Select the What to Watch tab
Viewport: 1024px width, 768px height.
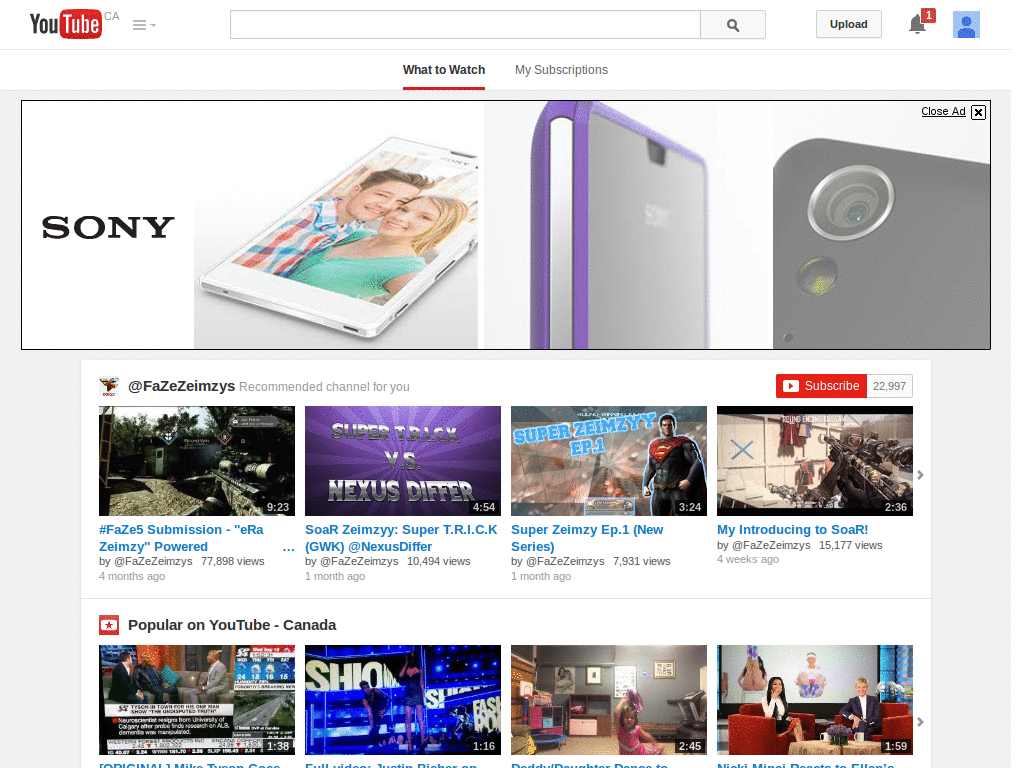coord(444,70)
